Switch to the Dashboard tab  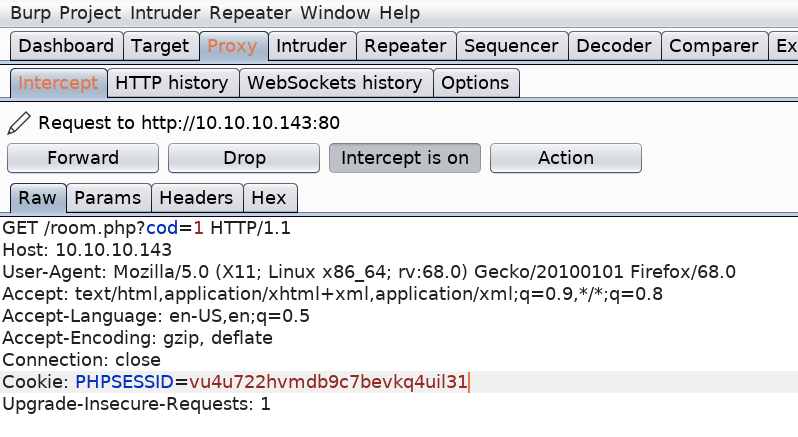(66, 46)
